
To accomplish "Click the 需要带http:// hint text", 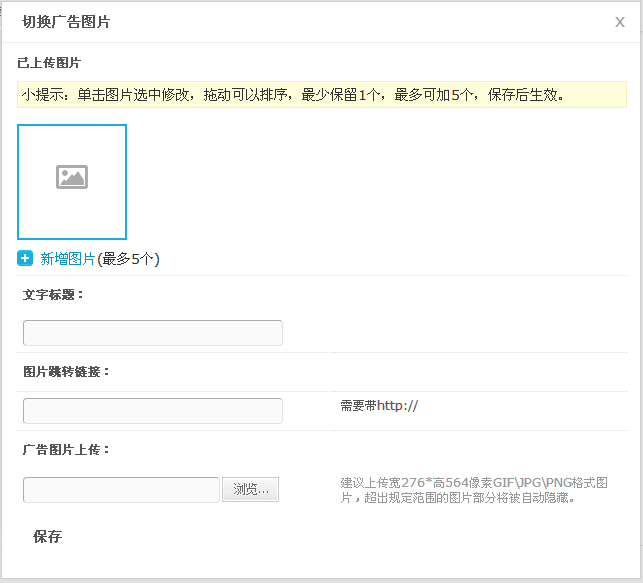I will pyautogui.click(x=378, y=405).
